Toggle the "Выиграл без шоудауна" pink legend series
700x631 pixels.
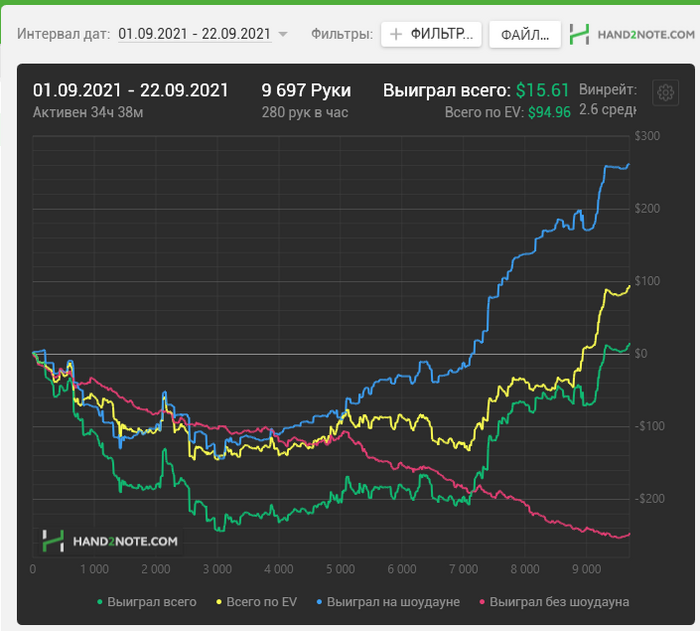[554, 602]
